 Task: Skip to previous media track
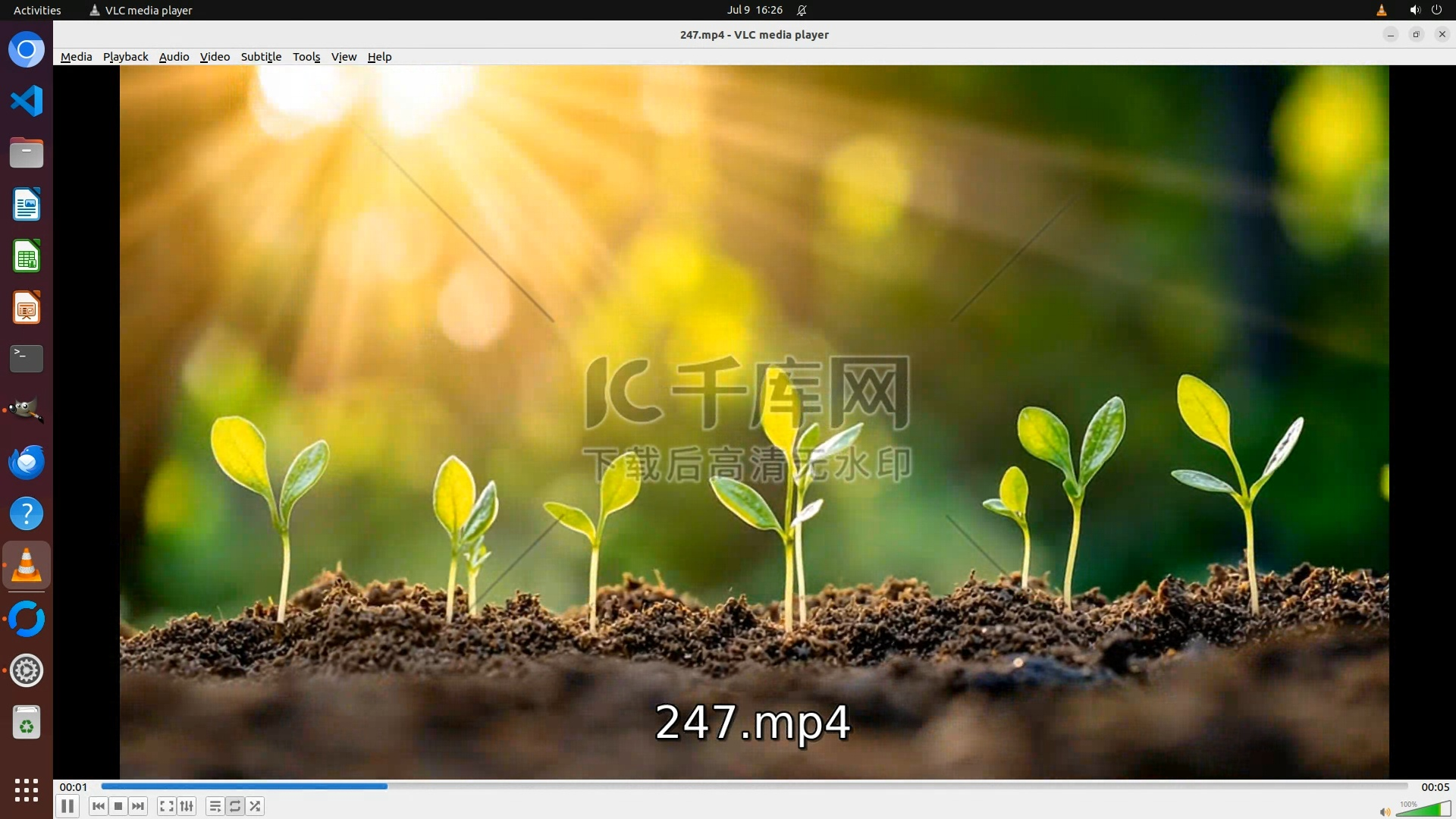(x=98, y=806)
